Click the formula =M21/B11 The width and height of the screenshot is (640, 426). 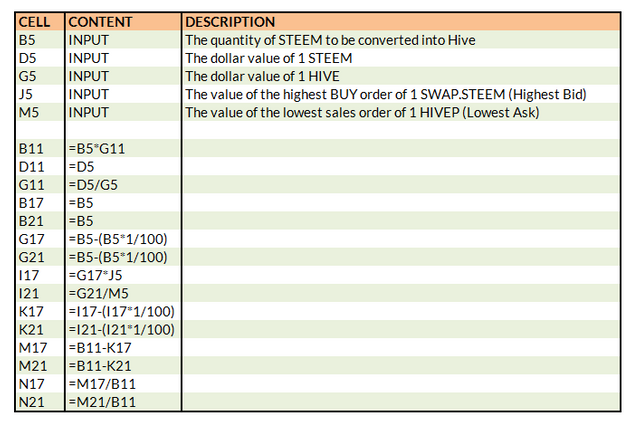(102, 402)
